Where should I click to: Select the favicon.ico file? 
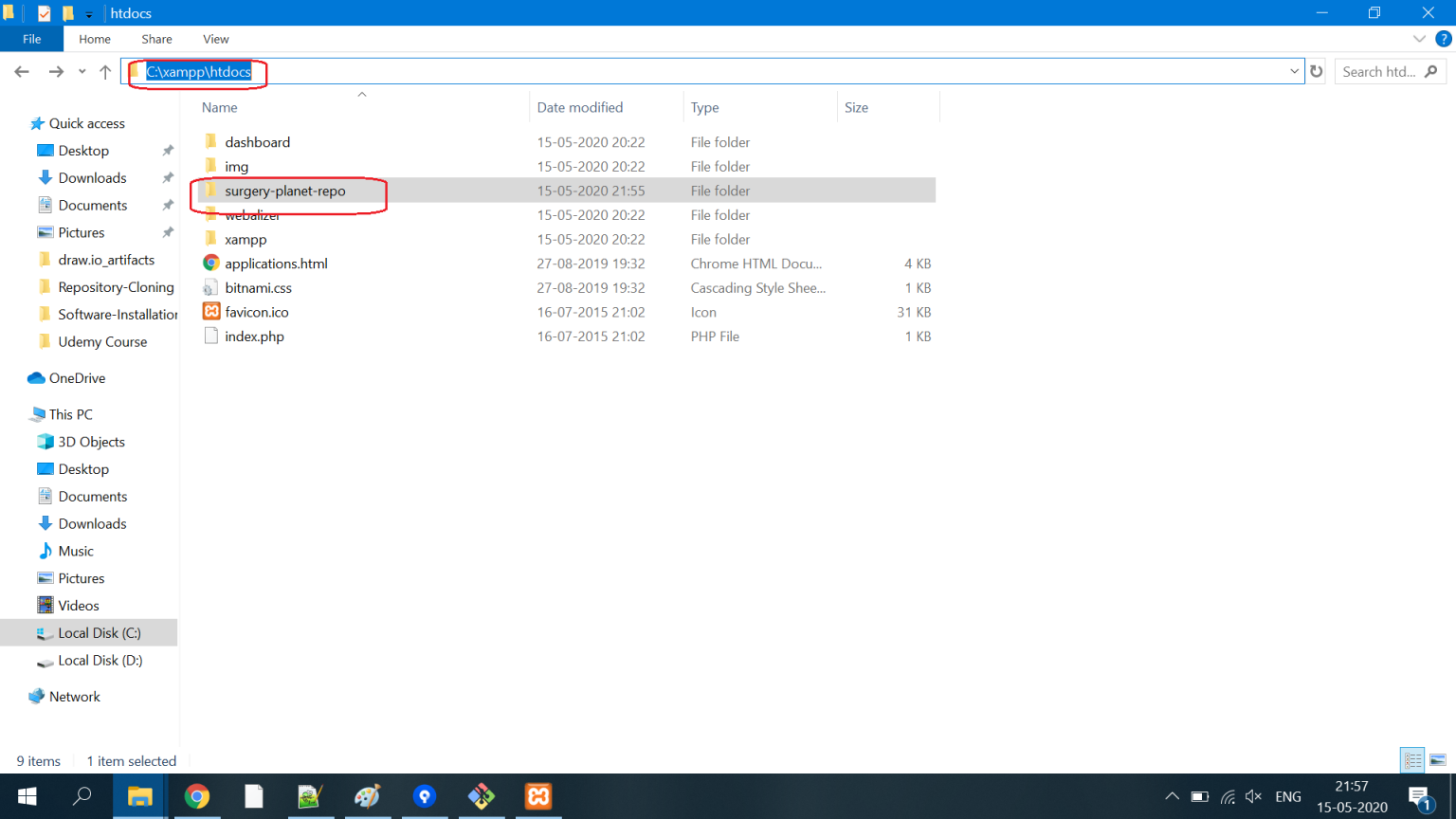256,312
